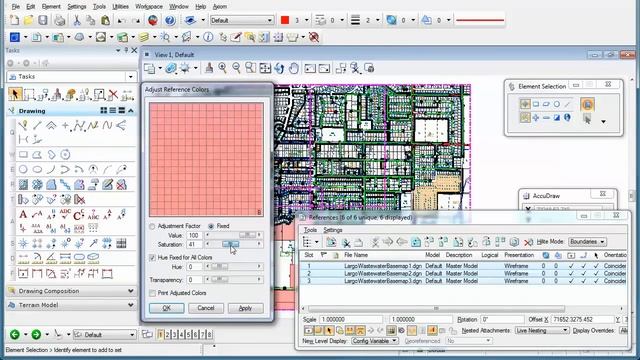Image resolution: width=640 pixels, height=360 pixels.
Task: Enable Print Adjusted Colors checkbox
Action: click(x=152, y=293)
